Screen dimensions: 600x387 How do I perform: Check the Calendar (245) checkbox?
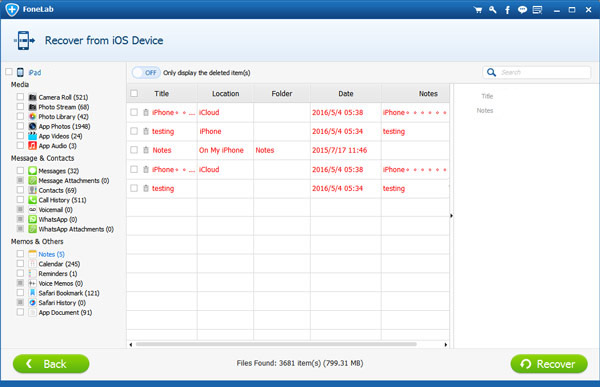20,263
